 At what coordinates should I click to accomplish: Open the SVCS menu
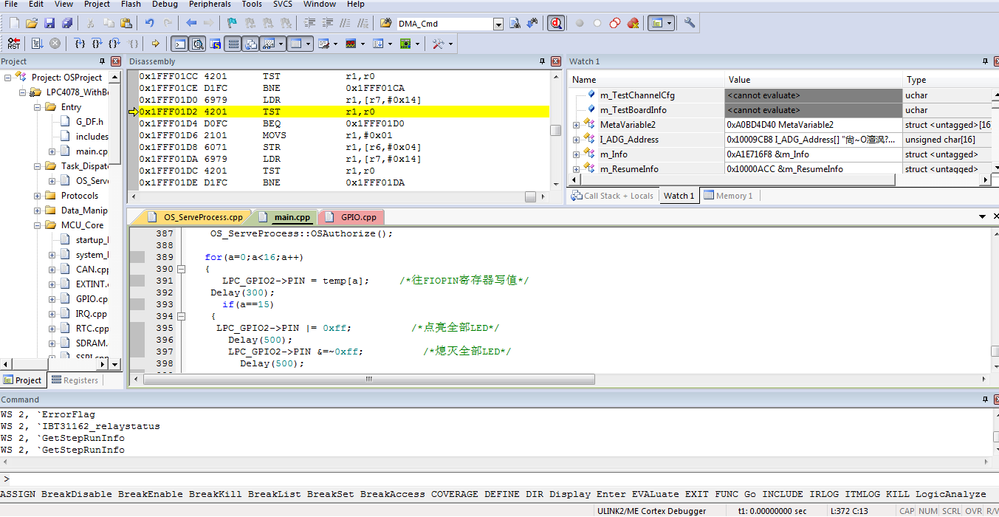(x=283, y=4)
